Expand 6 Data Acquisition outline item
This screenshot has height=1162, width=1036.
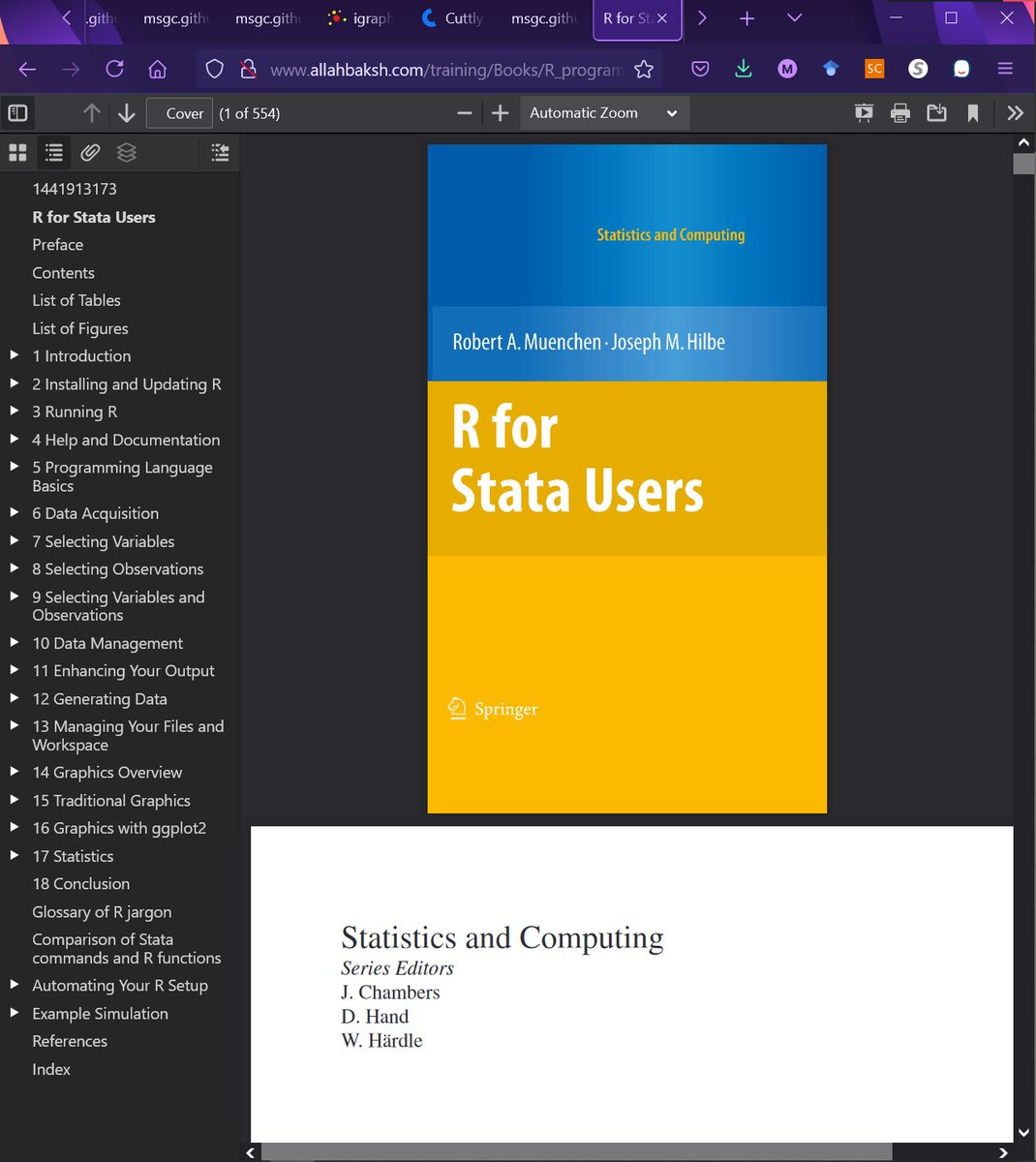coord(15,513)
